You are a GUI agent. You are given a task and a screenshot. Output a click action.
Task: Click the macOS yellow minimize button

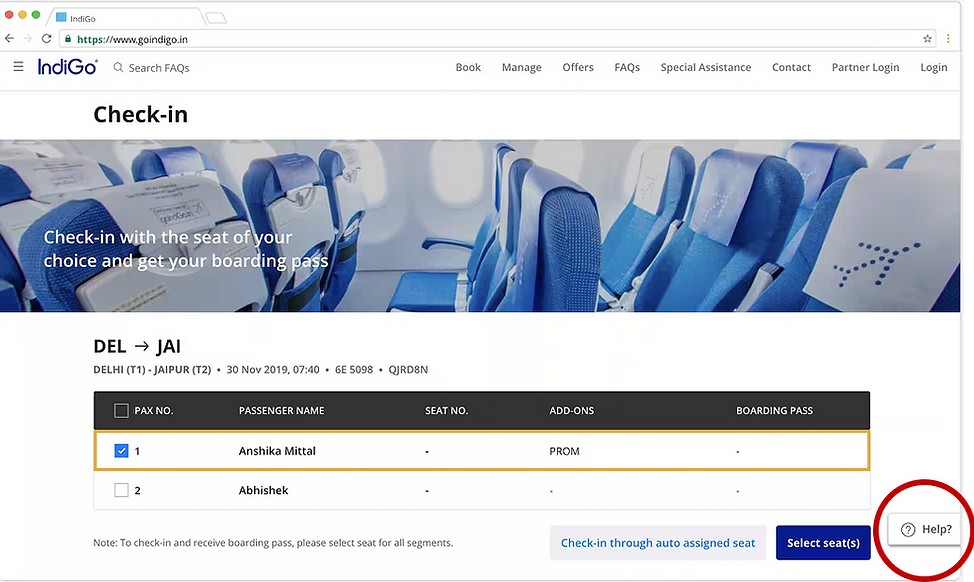point(22,14)
